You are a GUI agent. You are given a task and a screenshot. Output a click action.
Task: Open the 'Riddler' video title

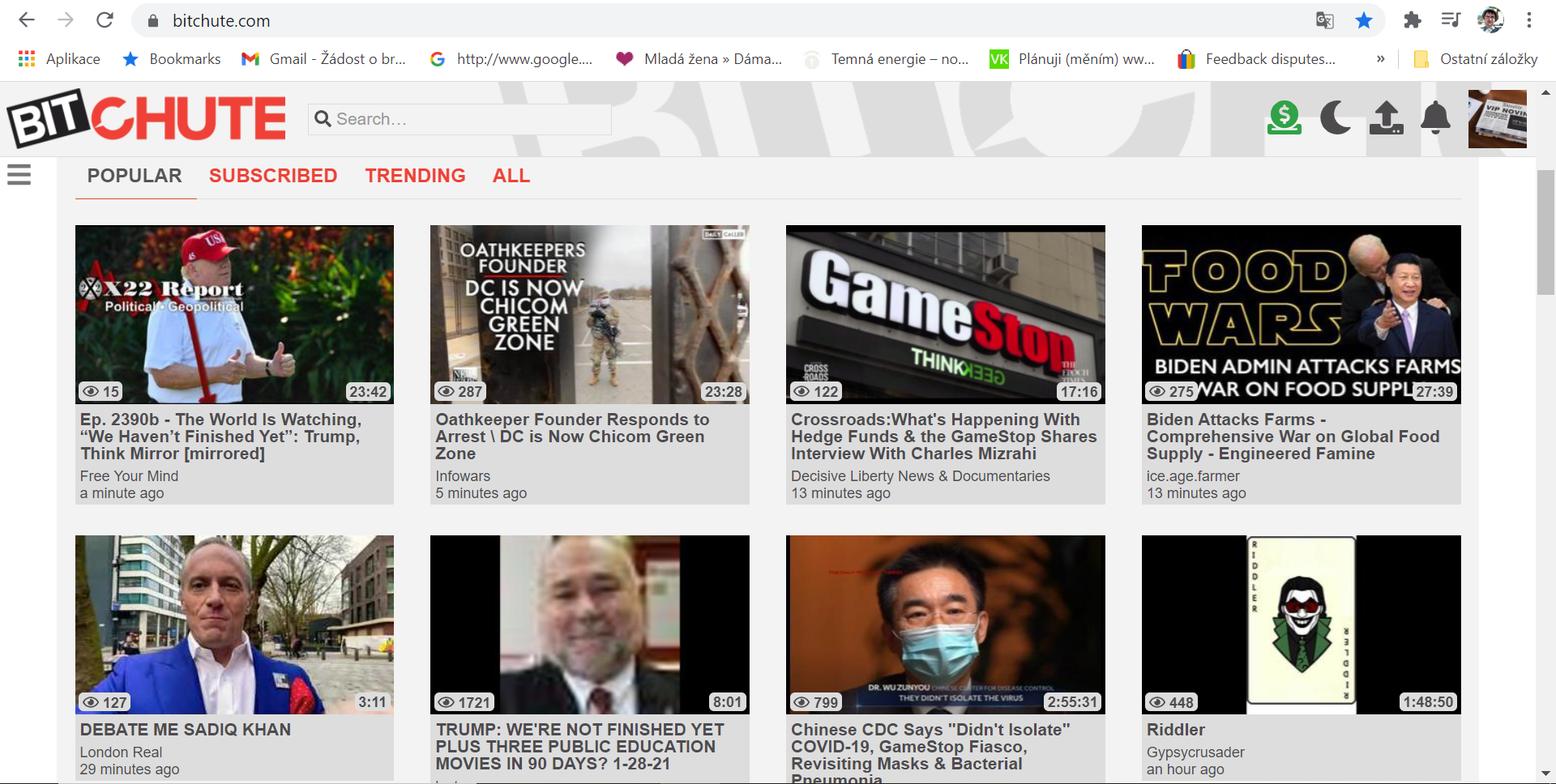pos(1176,730)
